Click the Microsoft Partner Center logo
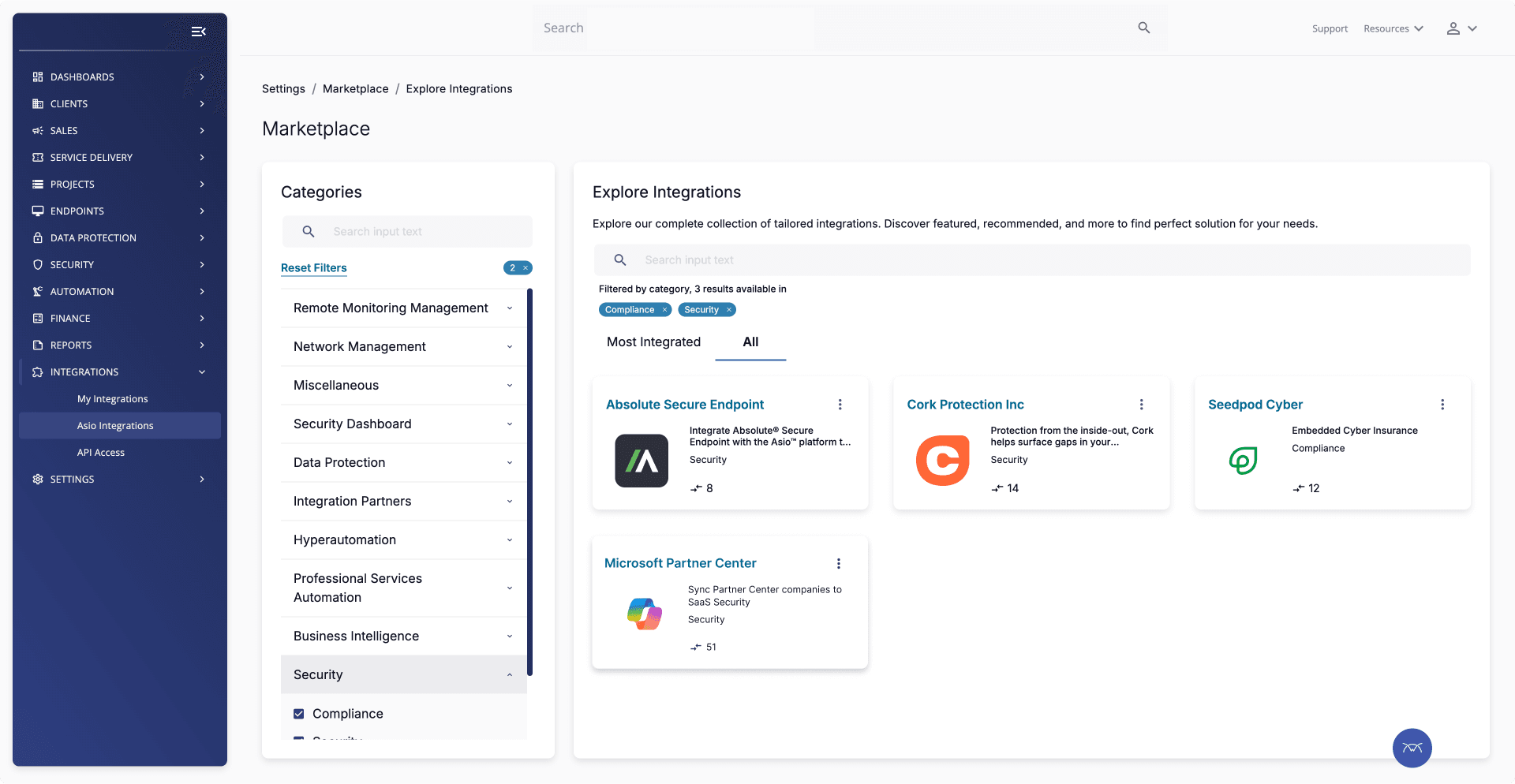 [645, 614]
